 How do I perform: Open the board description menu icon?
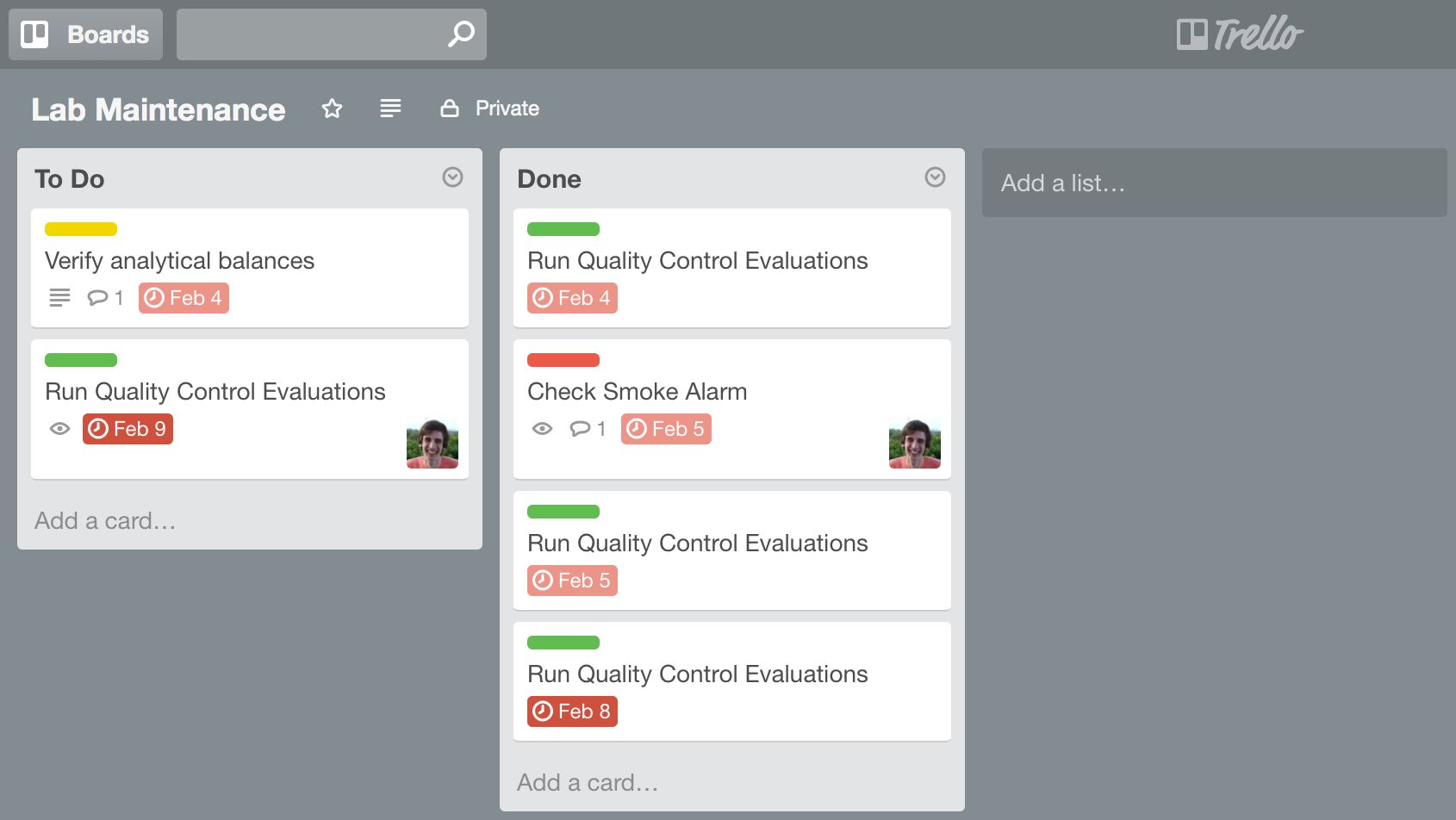tap(390, 109)
